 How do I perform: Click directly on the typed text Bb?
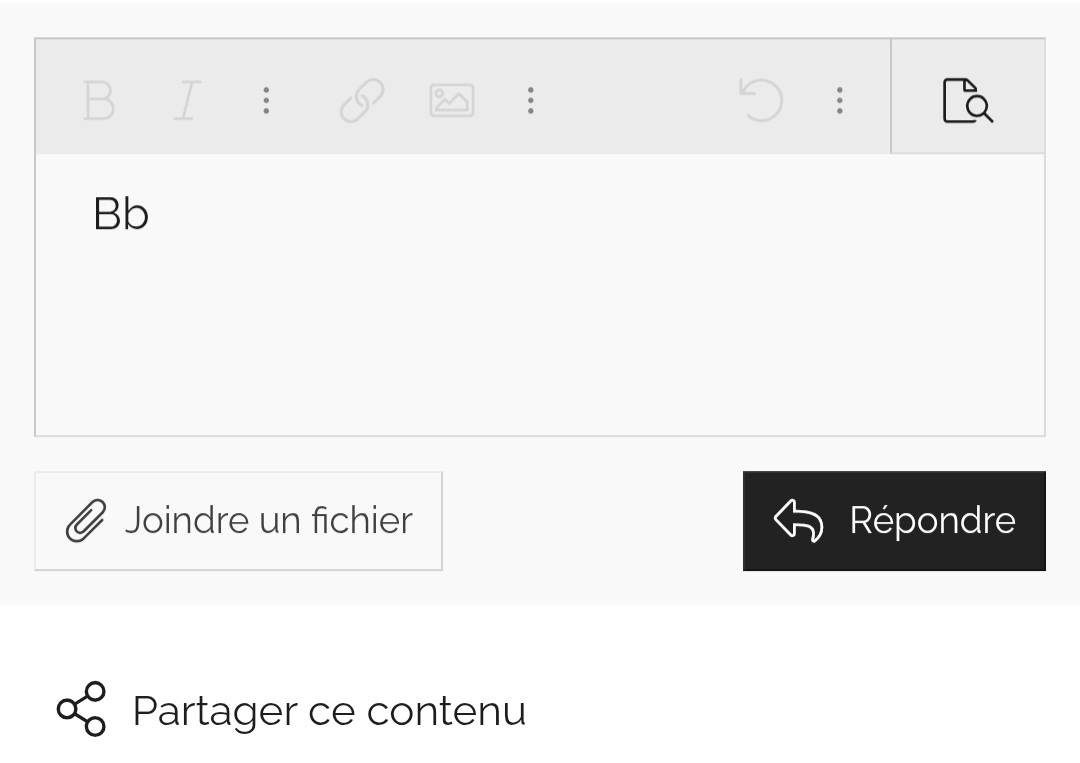tap(121, 213)
